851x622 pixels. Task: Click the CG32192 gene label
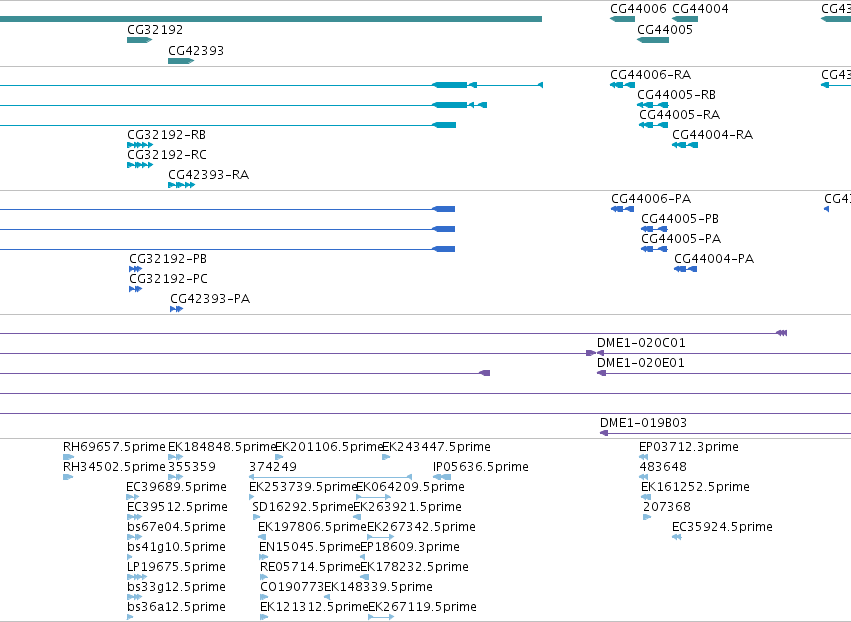click(x=155, y=30)
